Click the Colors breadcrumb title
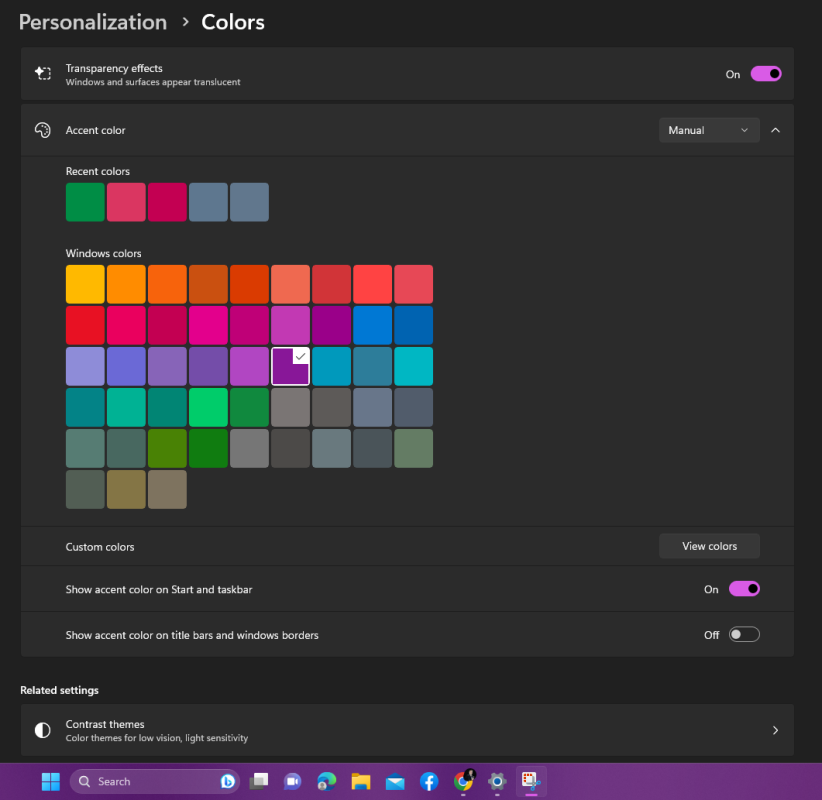The image size is (822, 800). pos(233,22)
